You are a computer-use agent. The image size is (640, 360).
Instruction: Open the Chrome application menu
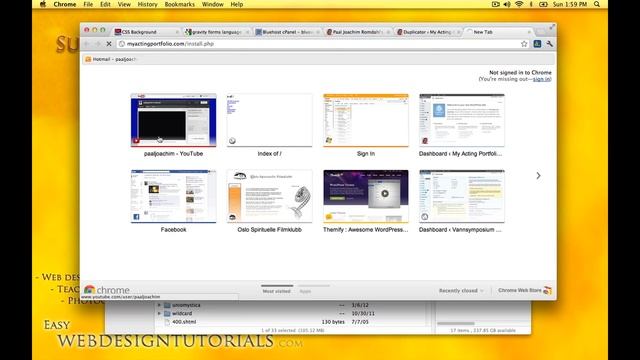click(64, 4)
